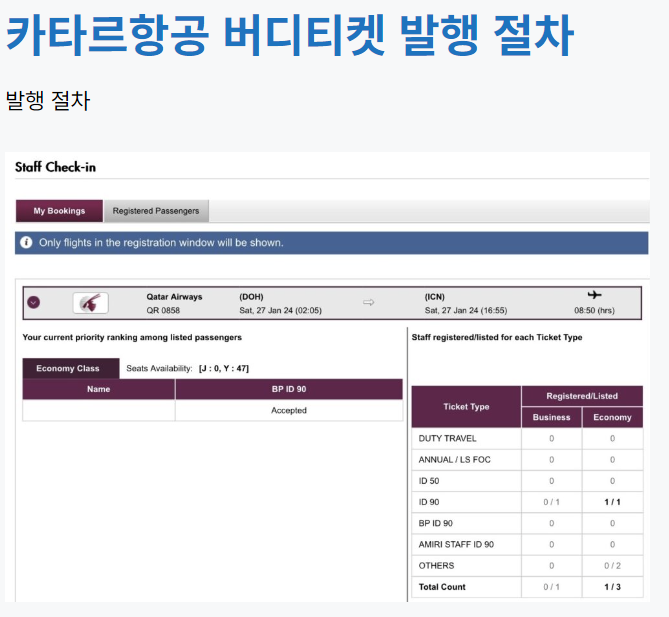The image size is (669, 617).
Task: Click the 08:50 (hrs) duration text
Action: pos(594,311)
